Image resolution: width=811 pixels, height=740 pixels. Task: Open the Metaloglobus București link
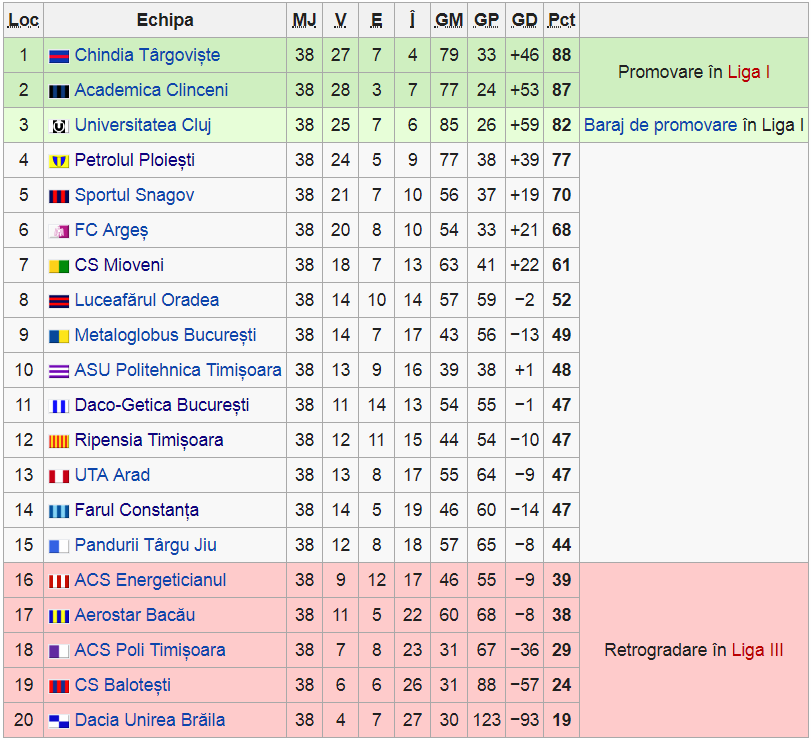click(166, 335)
